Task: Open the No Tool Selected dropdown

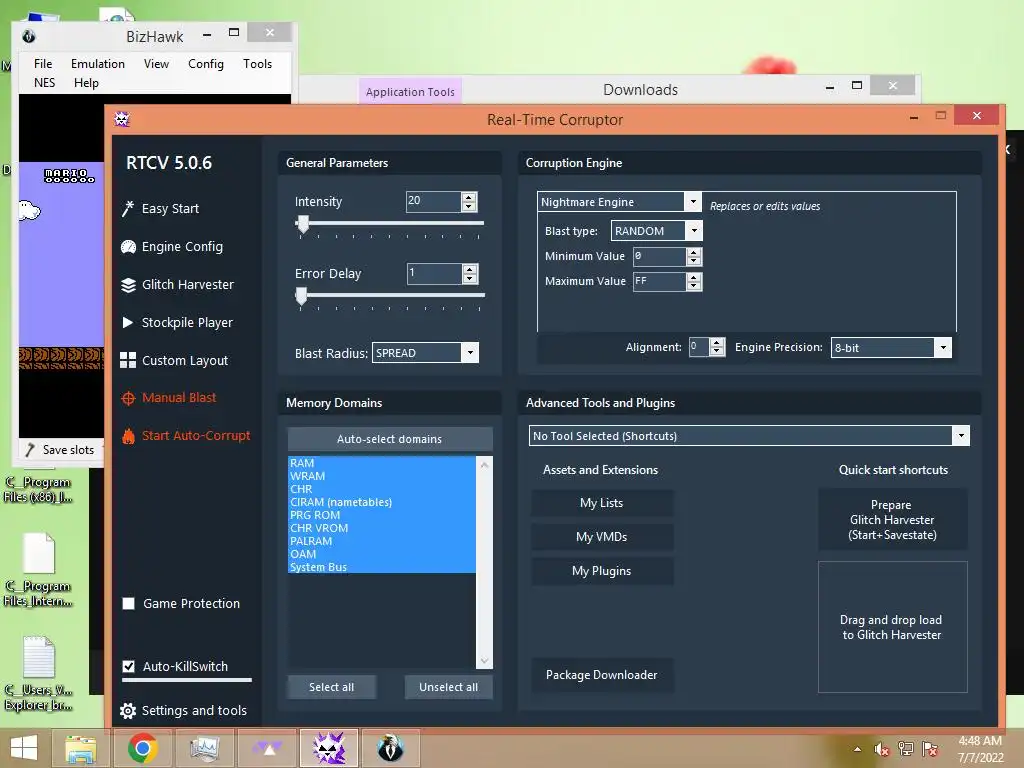Action: (x=961, y=436)
